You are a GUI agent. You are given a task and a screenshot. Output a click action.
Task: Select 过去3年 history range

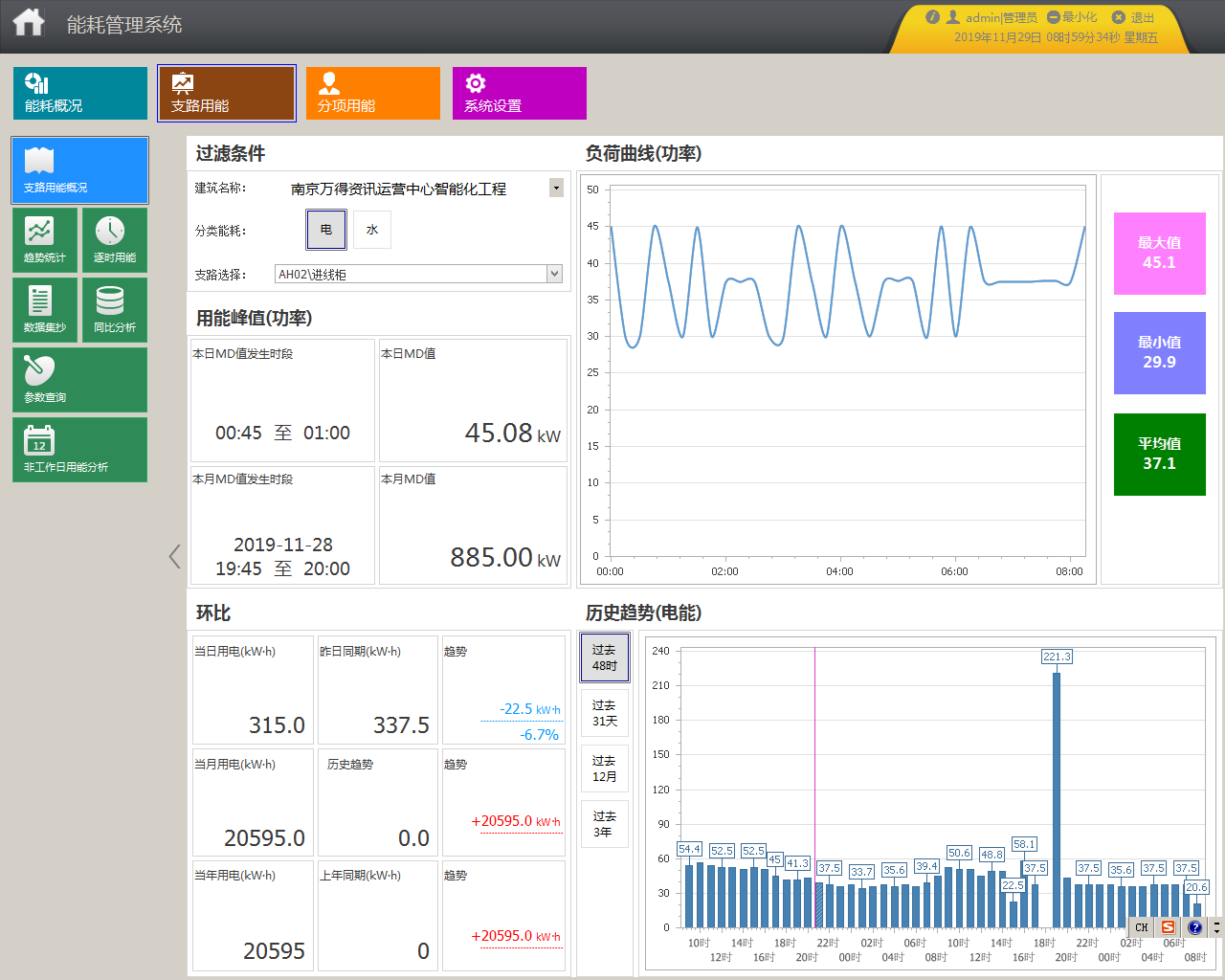pos(605,824)
